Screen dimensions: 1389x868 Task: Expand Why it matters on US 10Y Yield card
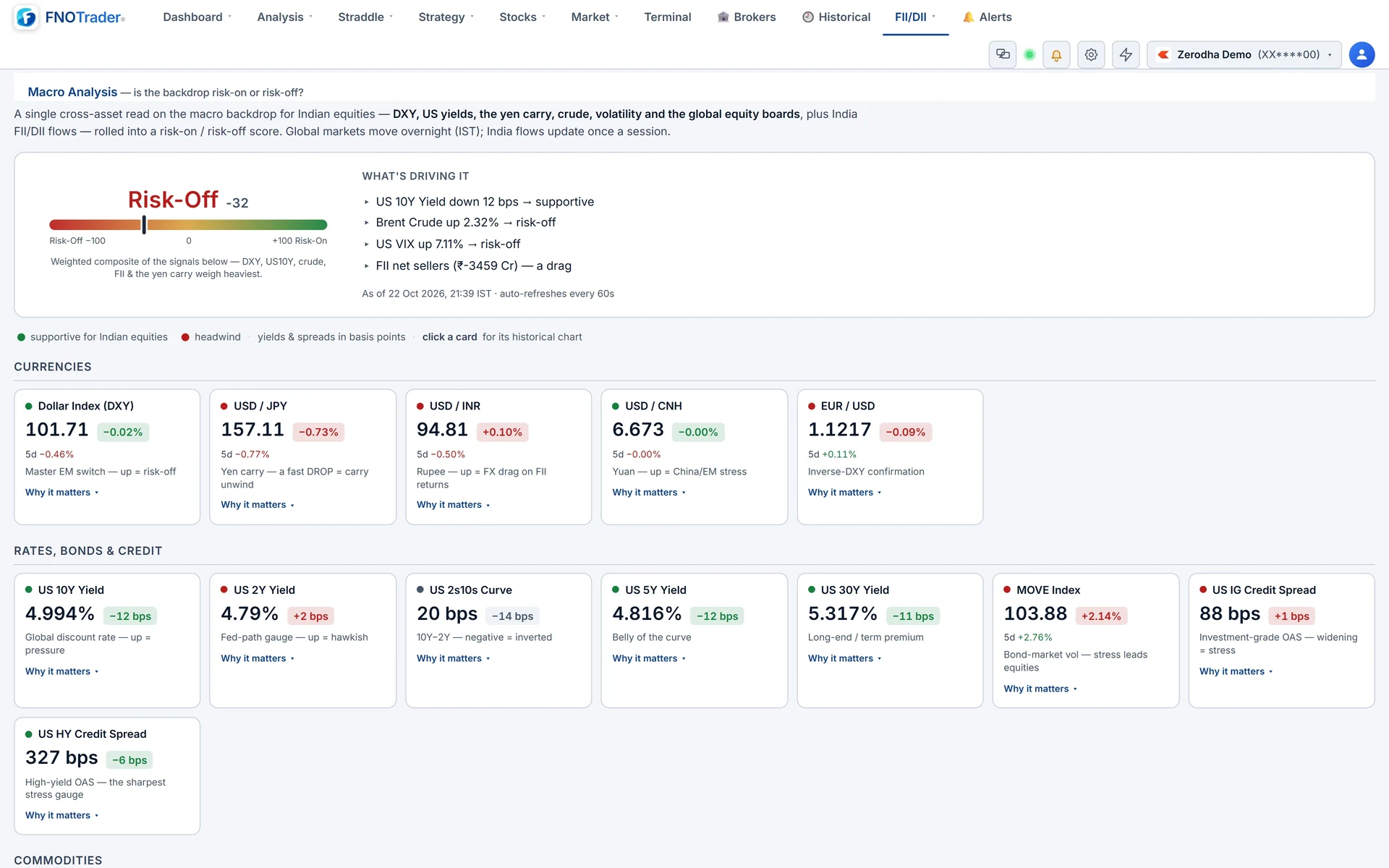point(61,672)
